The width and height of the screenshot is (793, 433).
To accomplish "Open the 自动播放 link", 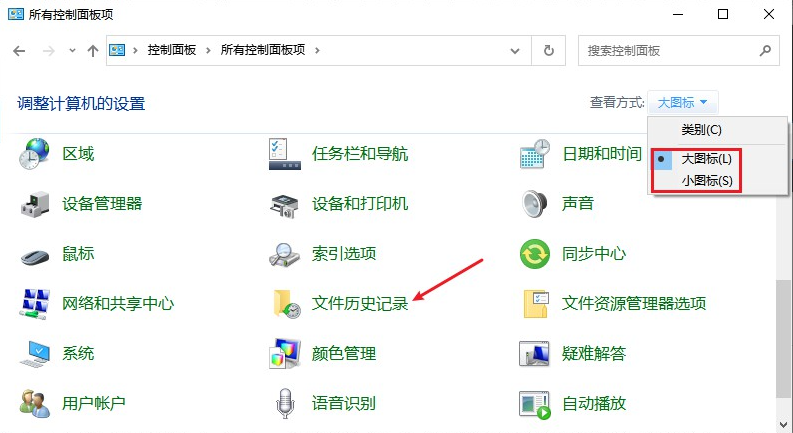I will click(x=594, y=404).
